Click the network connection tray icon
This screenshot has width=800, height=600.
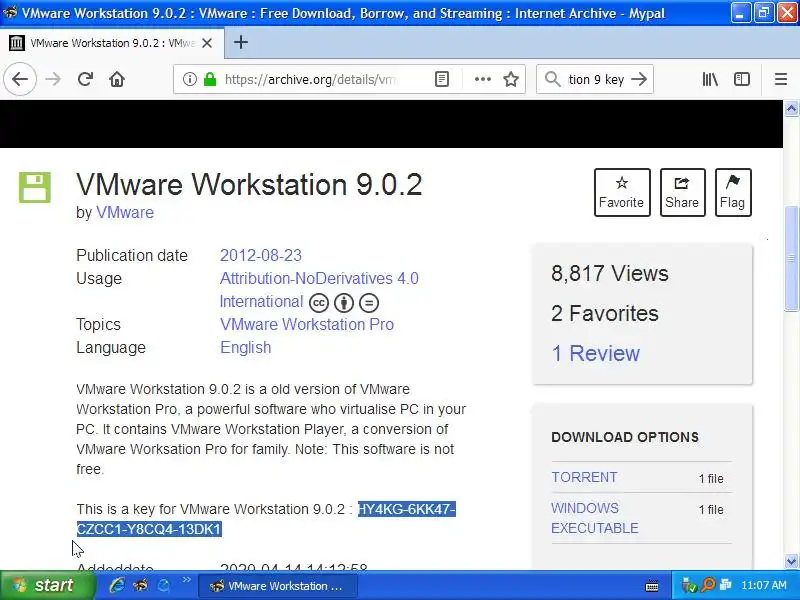click(x=726, y=585)
